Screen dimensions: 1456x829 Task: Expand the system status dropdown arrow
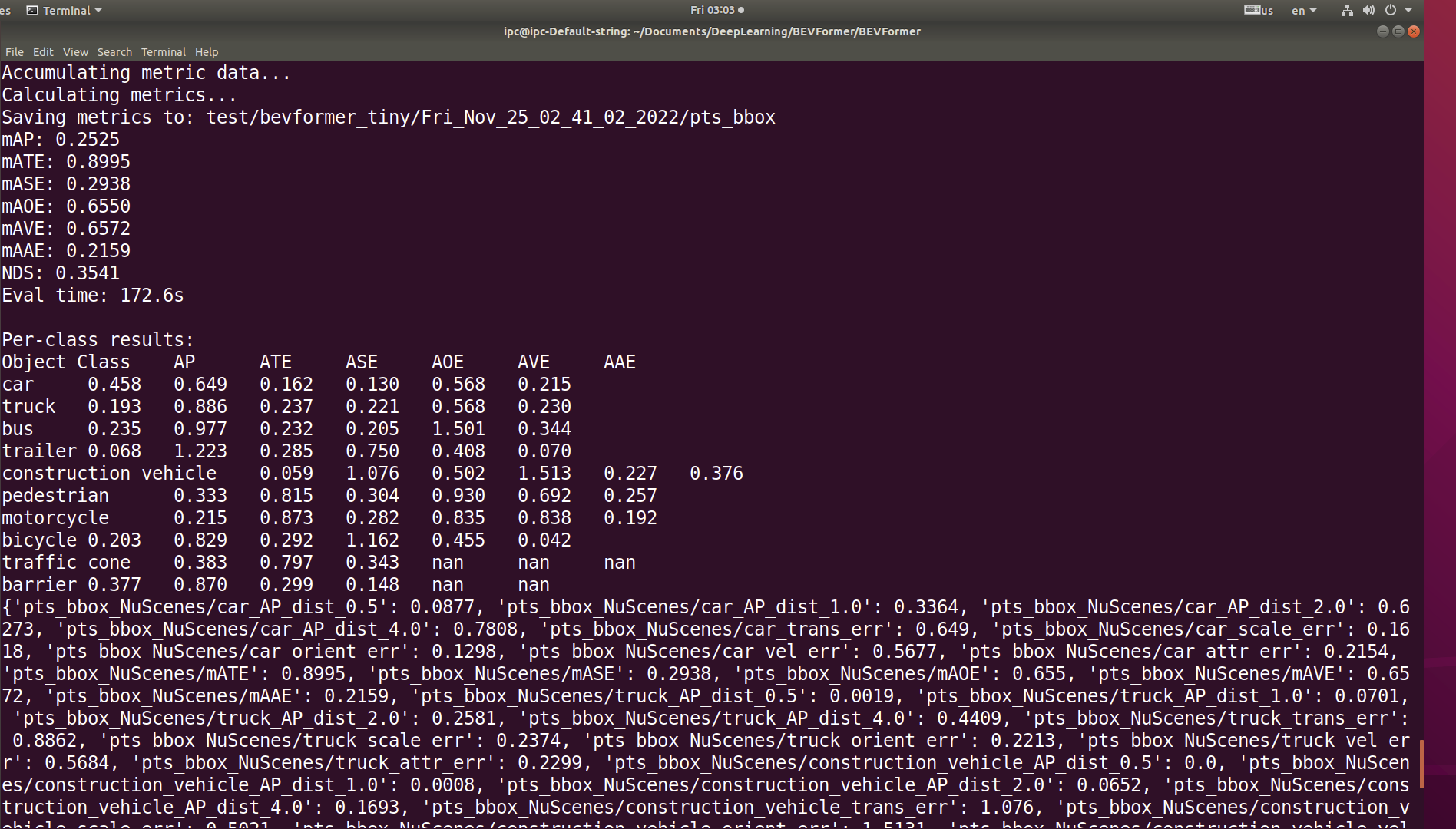pyautogui.click(x=1408, y=10)
